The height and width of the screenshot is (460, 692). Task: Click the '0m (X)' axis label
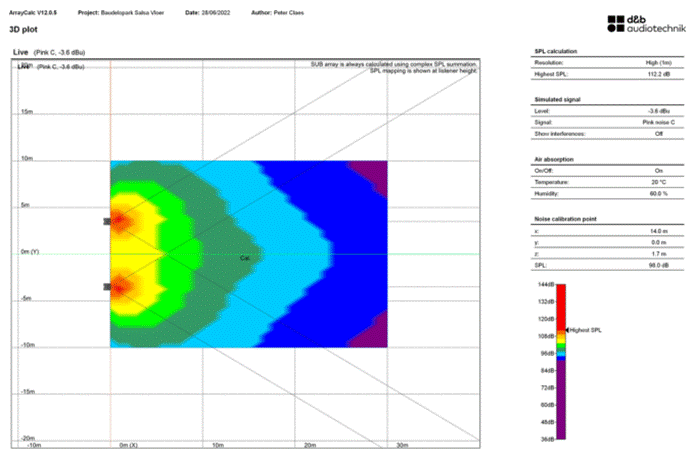coord(128,445)
